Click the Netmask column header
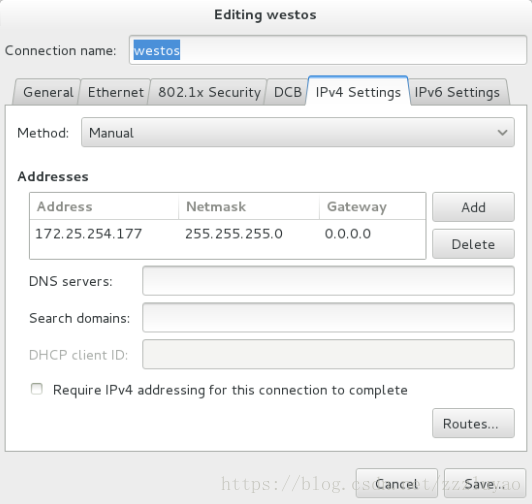Screen dimensions: 532x504 tap(249, 206)
